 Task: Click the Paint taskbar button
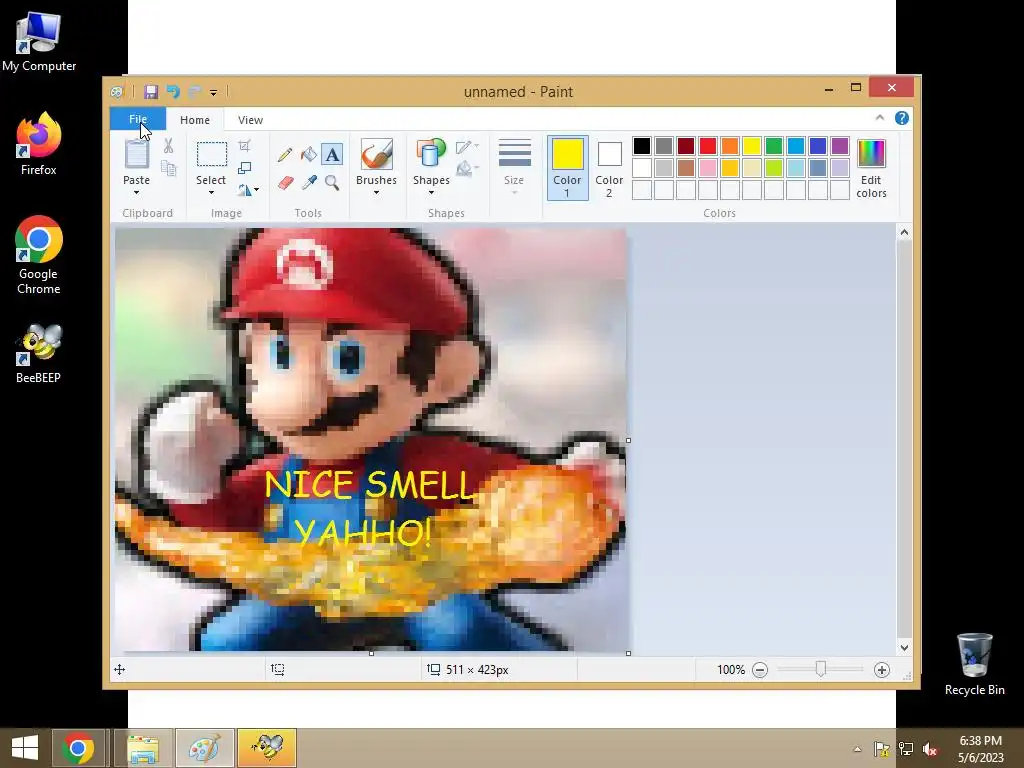tap(204, 748)
